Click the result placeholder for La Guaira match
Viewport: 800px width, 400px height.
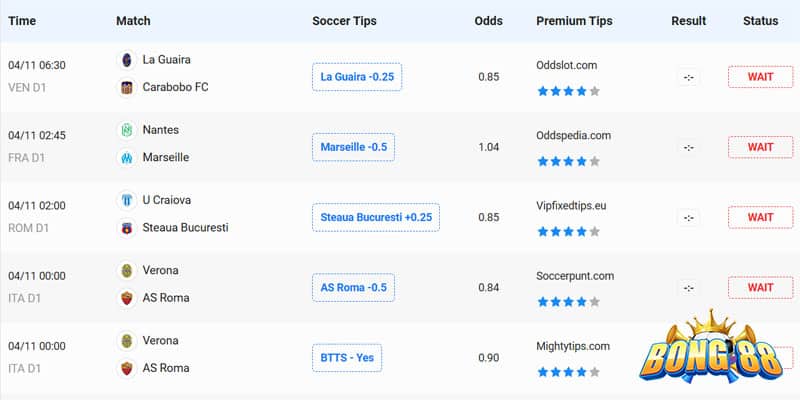pos(689,77)
